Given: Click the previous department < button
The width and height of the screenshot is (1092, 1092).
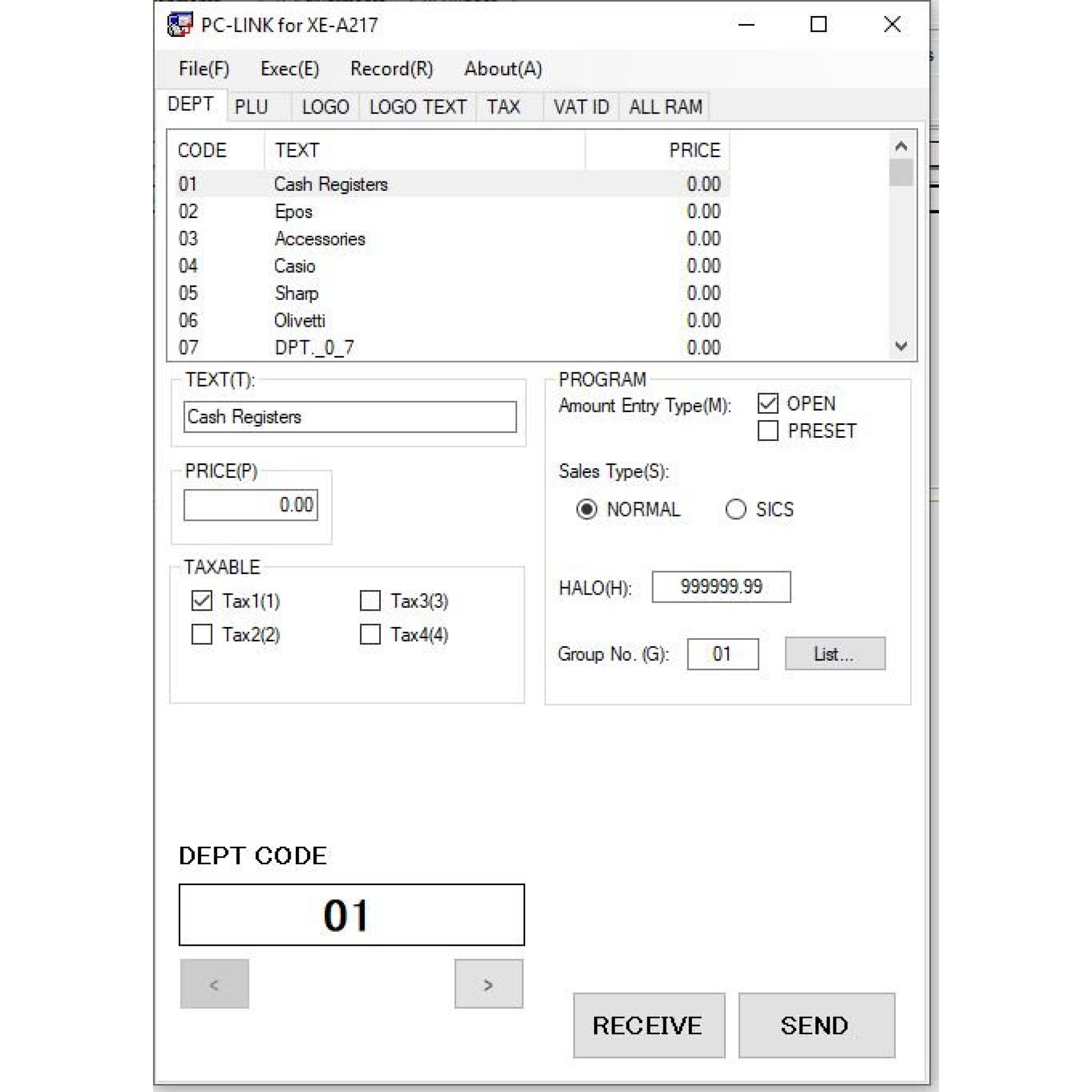Looking at the screenshot, I should point(214,984).
